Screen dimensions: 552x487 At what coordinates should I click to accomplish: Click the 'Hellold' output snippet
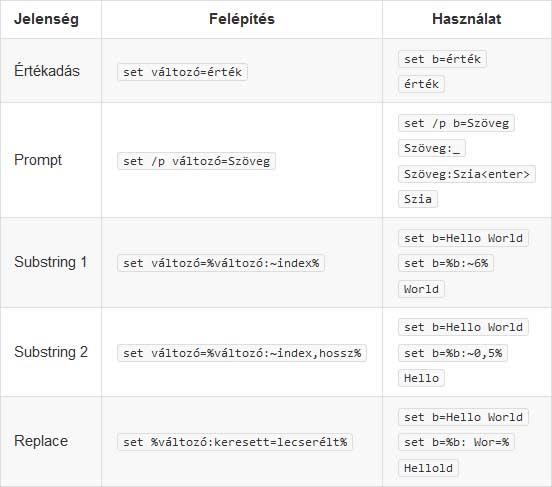pos(428,468)
